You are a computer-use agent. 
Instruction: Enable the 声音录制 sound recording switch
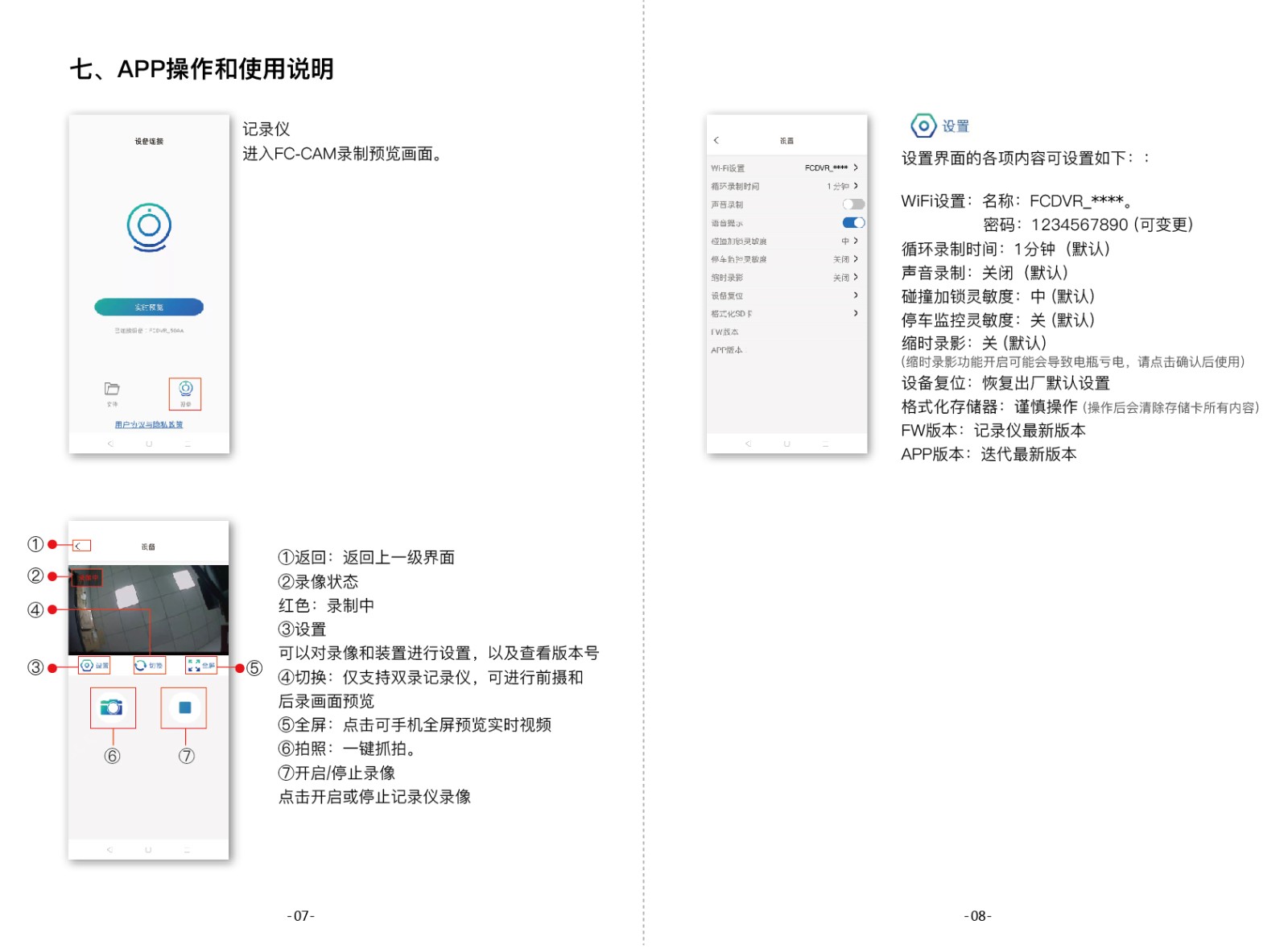coord(852,204)
